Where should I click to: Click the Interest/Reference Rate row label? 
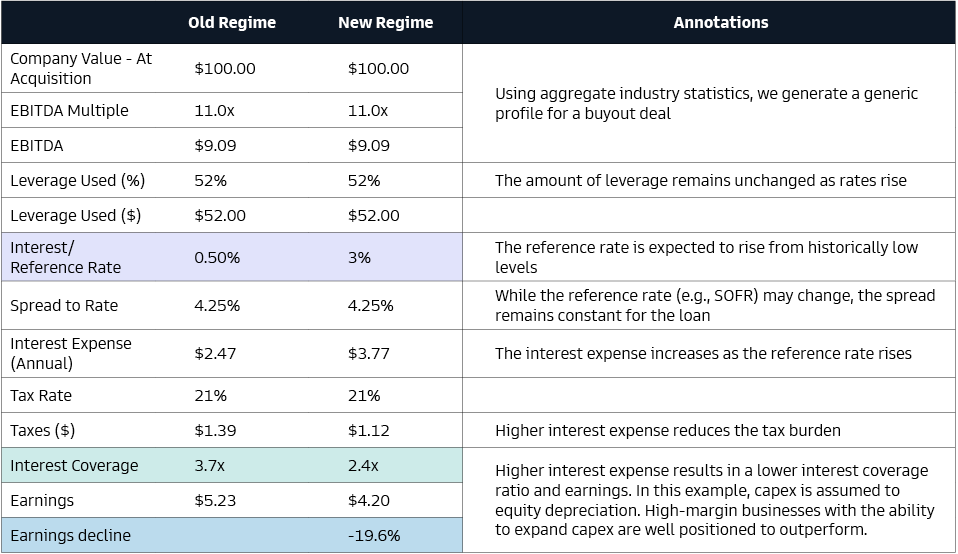(66, 258)
